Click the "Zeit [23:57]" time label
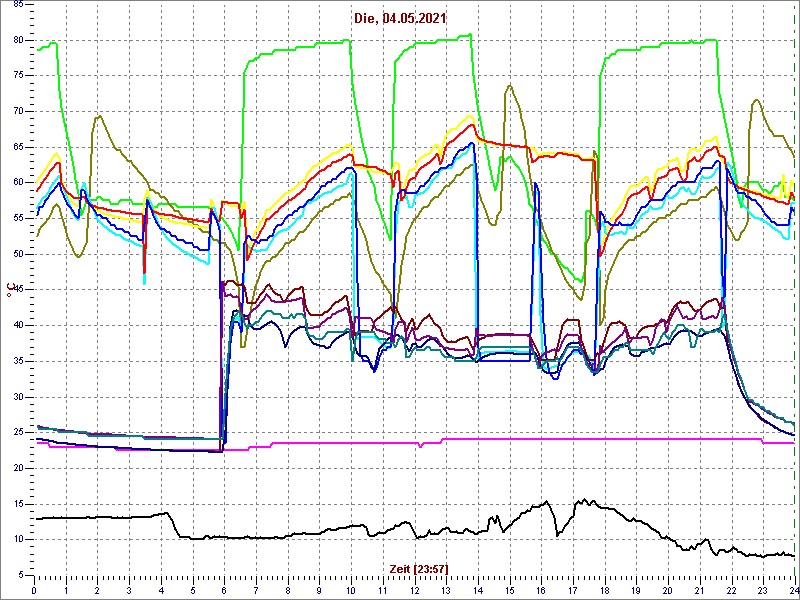 pos(418,568)
